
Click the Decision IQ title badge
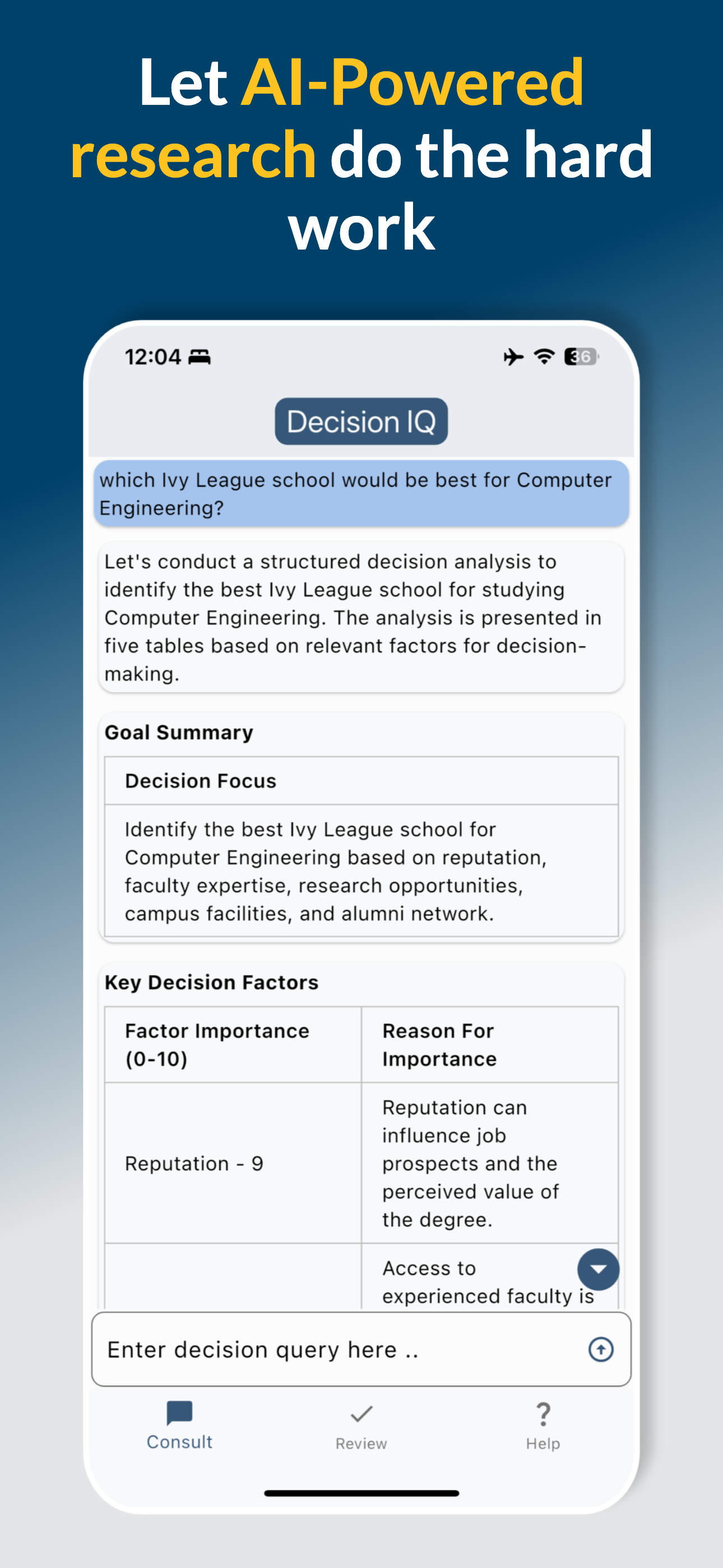click(361, 421)
